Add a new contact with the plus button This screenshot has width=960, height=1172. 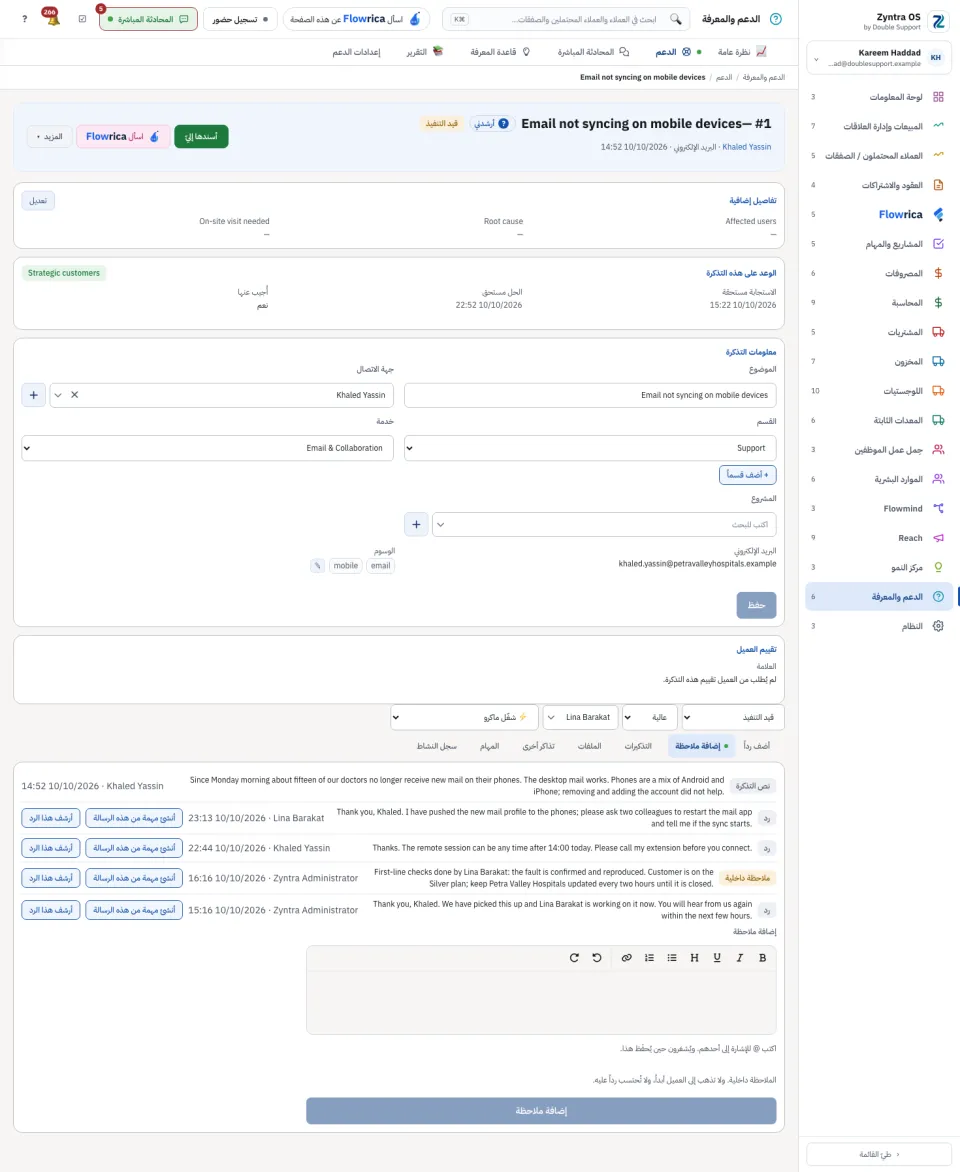[34, 395]
